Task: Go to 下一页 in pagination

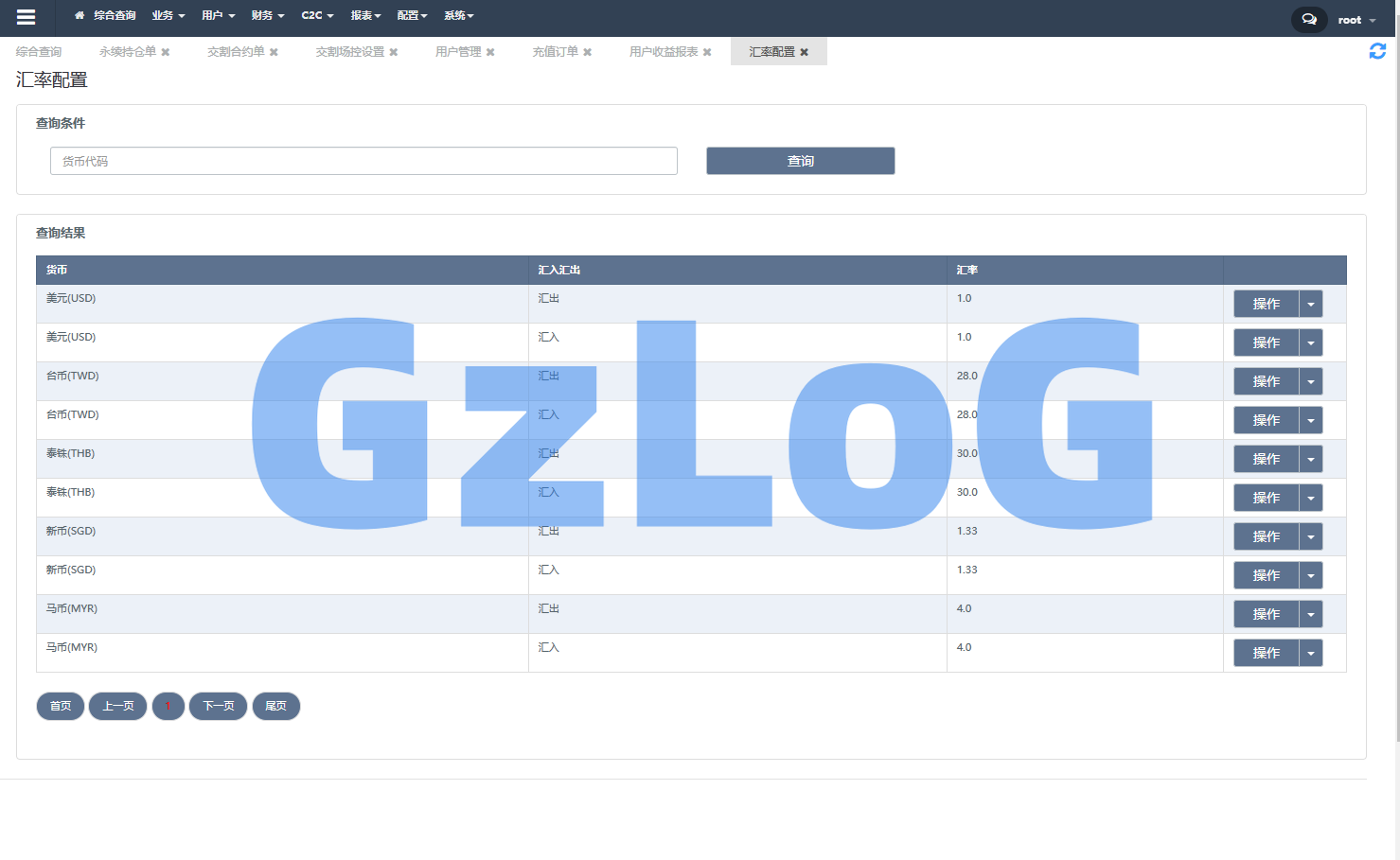Action: point(218,706)
